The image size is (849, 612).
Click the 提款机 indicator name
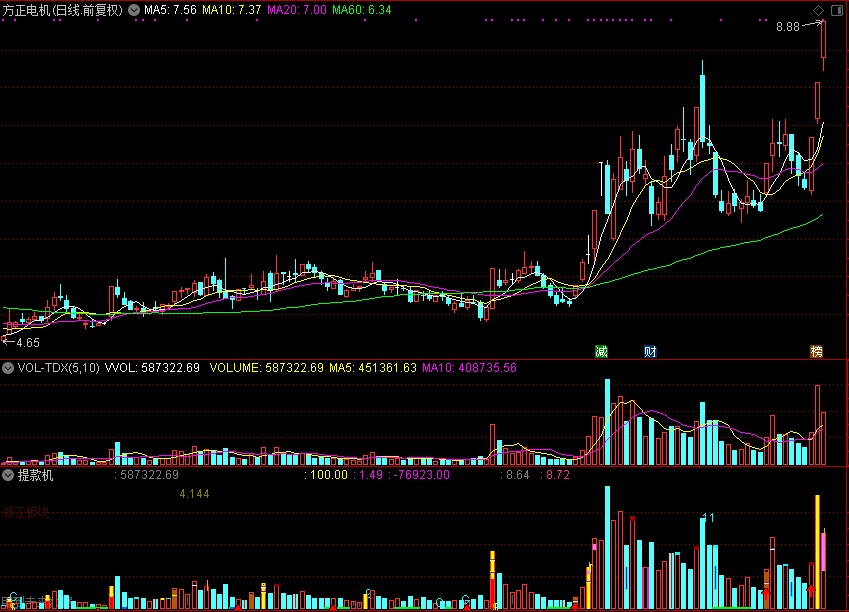point(35,476)
